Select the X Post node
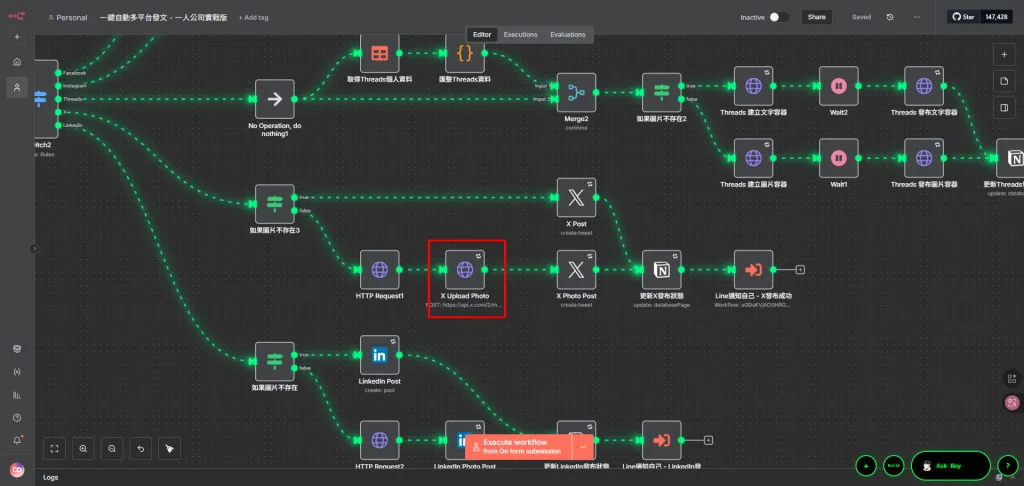The width and height of the screenshot is (1024, 486). [x=576, y=197]
